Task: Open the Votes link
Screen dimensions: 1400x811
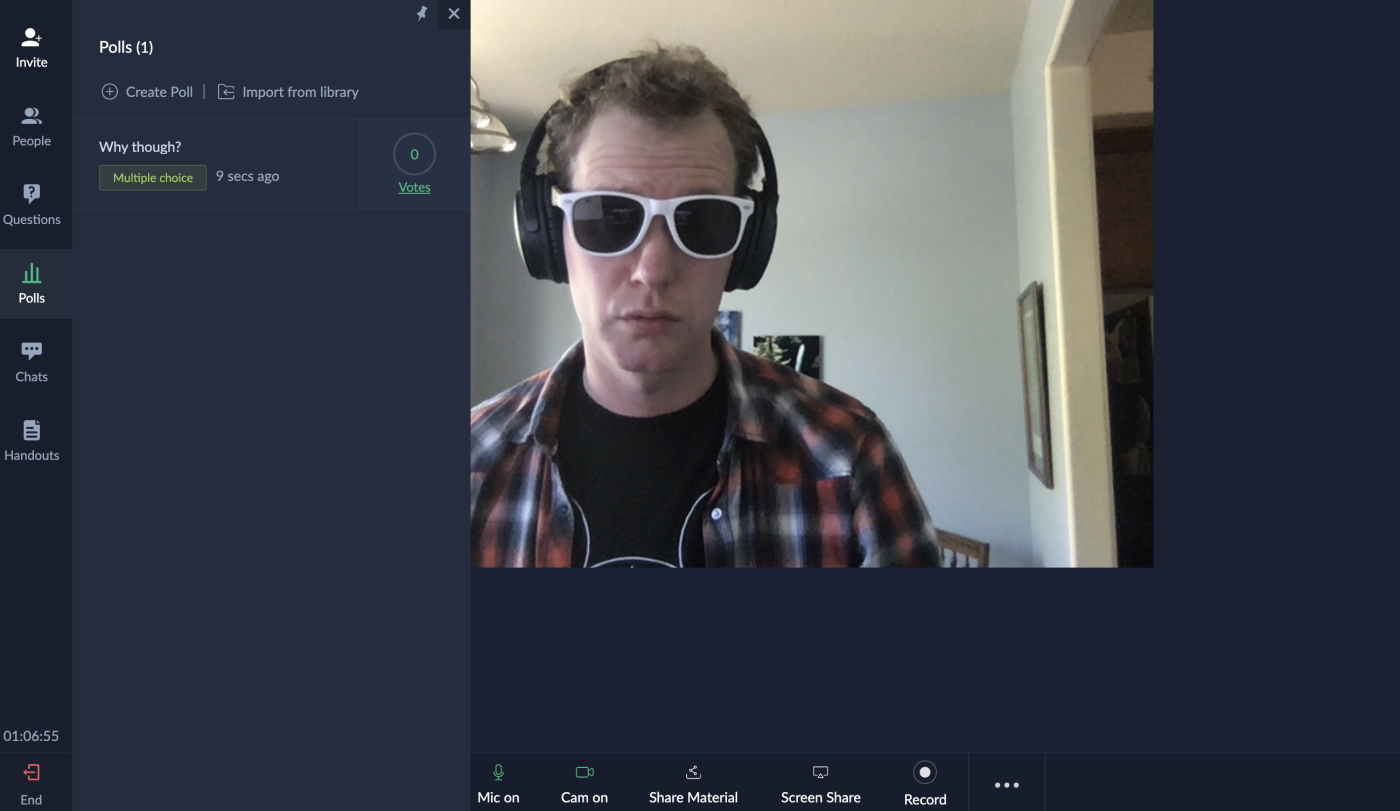Action: click(414, 187)
